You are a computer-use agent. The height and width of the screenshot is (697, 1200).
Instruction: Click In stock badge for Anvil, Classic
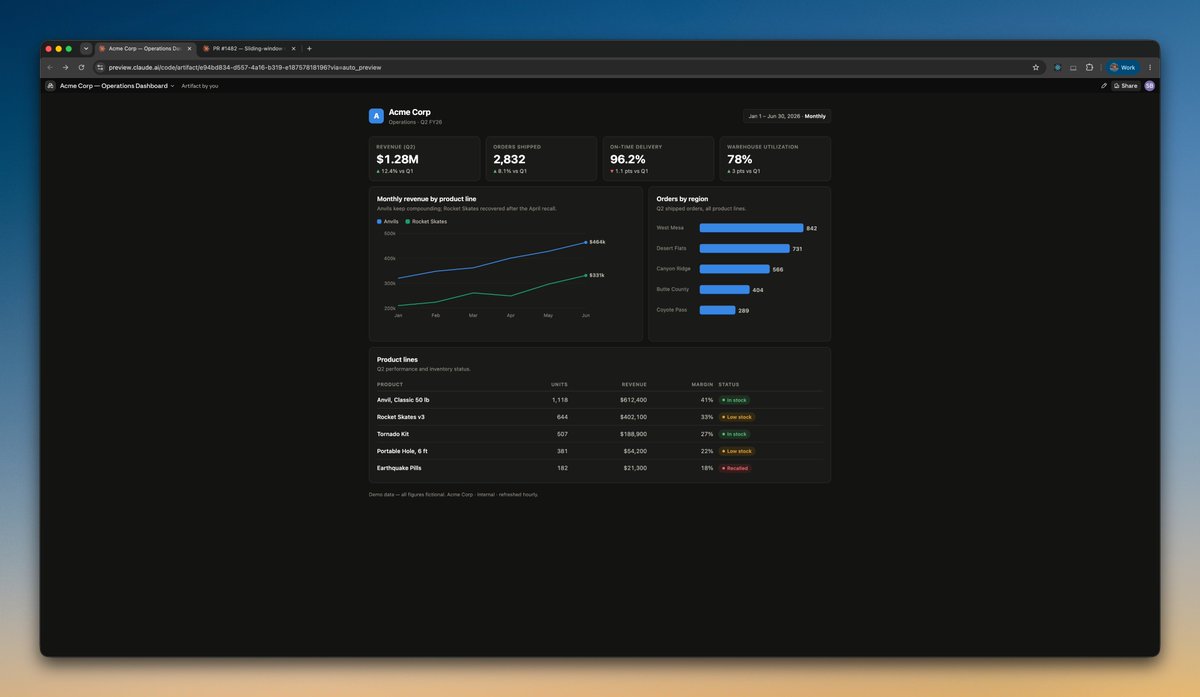pyautogui.click(x=734, y=400)
